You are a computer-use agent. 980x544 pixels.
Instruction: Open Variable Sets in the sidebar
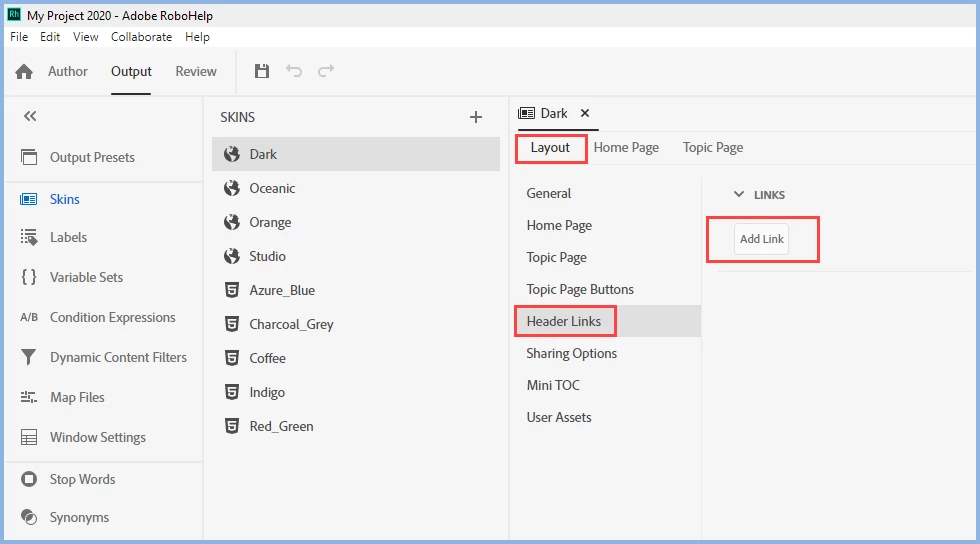(86, 277)
